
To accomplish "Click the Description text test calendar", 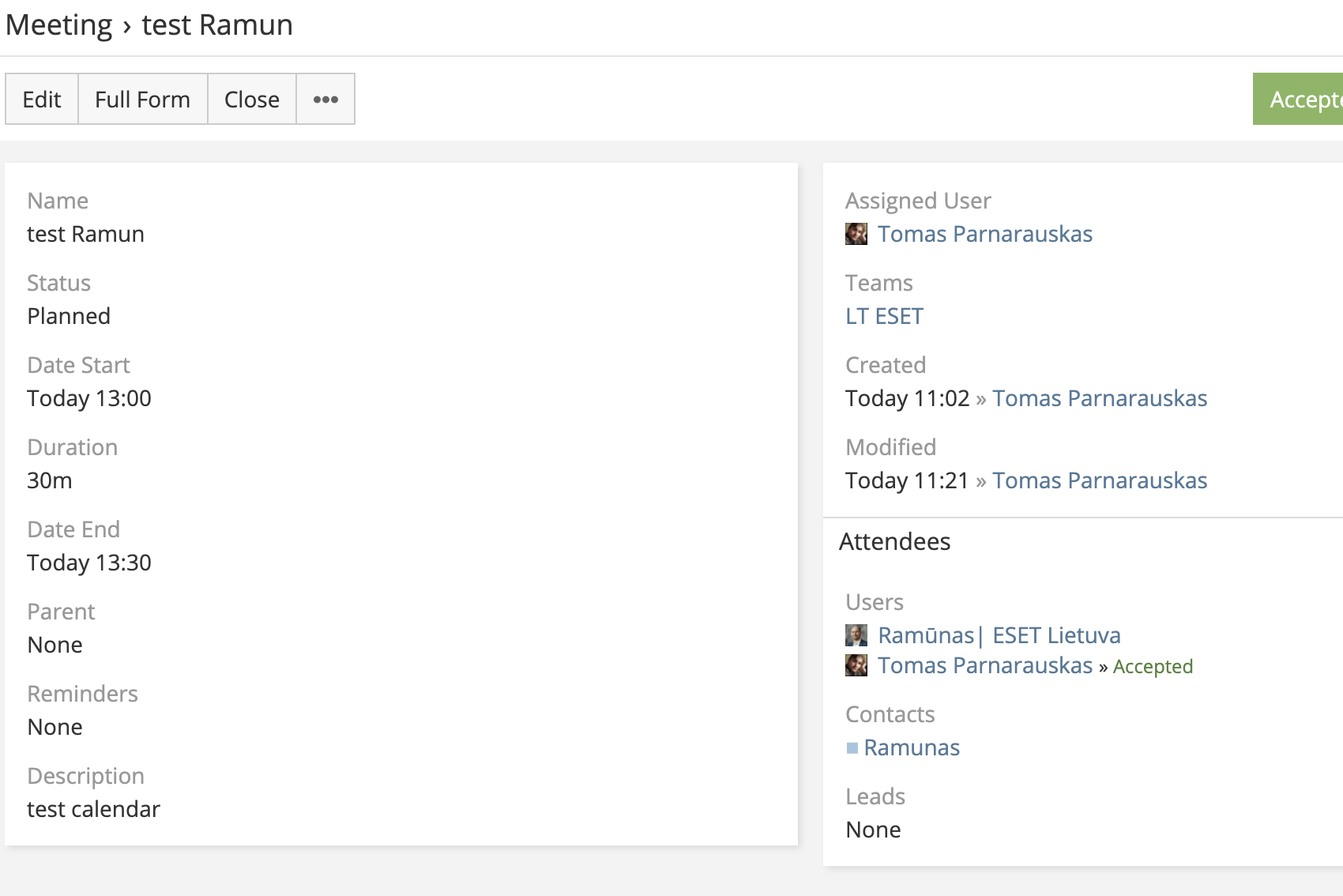I will click(x=93, y=809).
